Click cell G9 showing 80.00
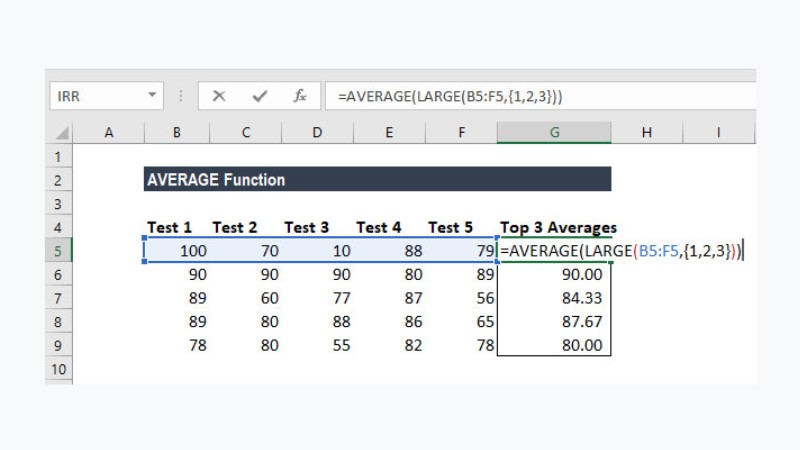Viewport: 800px width, 450px height. tap(554, 345)
